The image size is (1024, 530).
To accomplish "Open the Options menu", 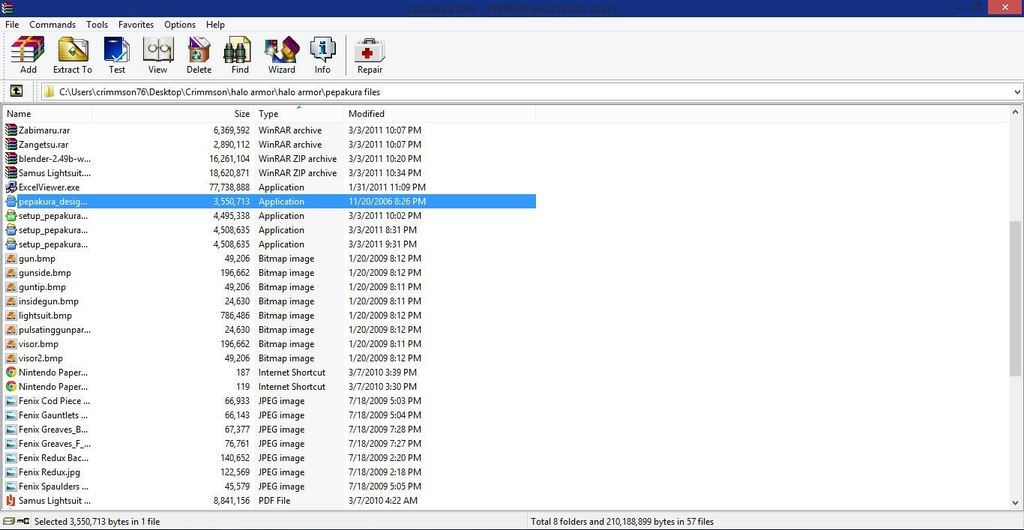I will point(180,25).
